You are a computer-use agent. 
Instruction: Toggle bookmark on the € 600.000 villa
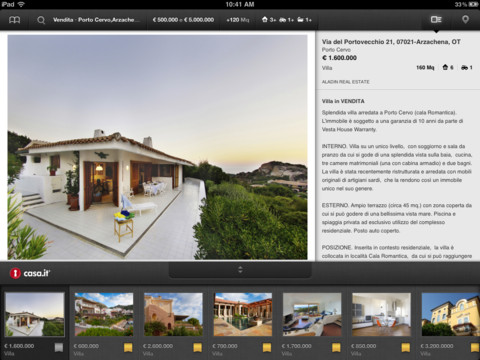(128, 348)
